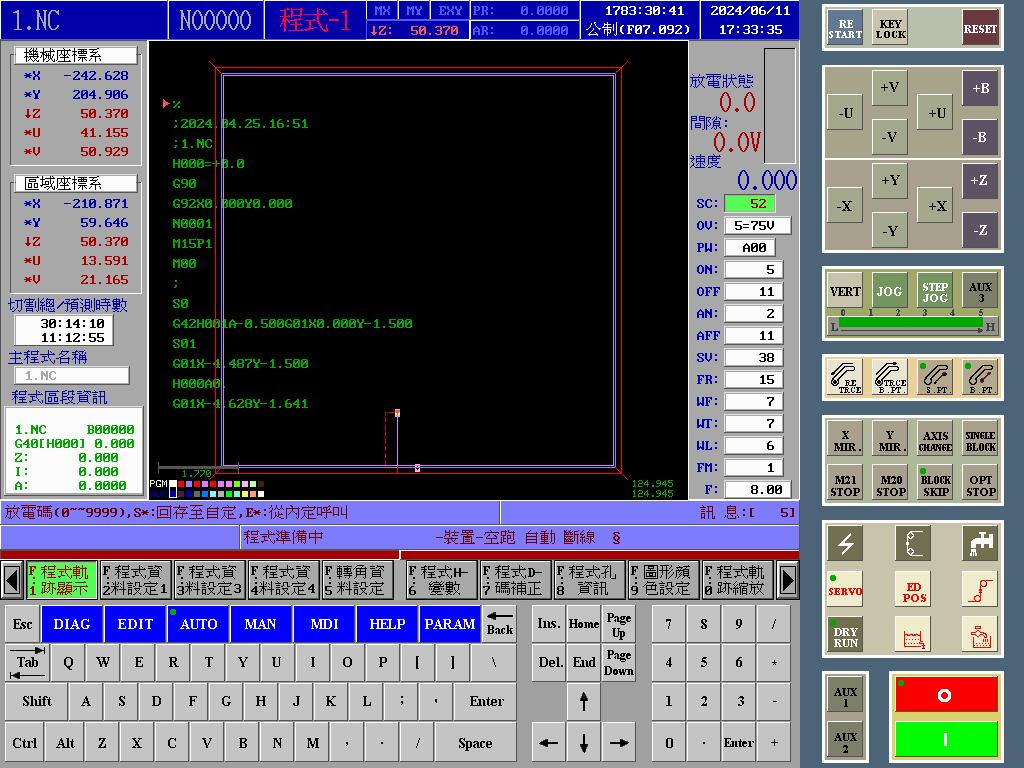
Task: Click the wire feed roller icon
Action: coord(914,543)
